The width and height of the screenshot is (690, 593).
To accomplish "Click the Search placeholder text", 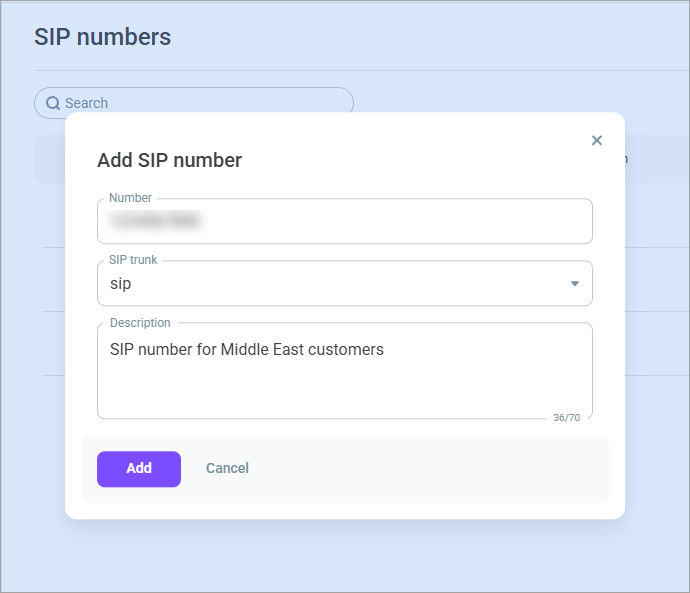I will 86,103.
